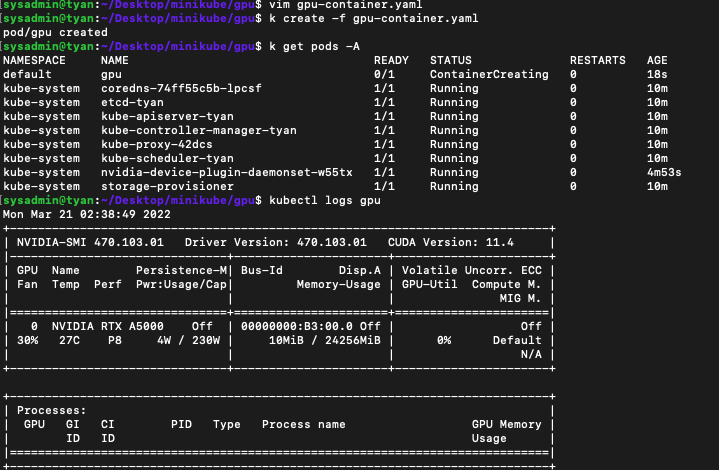Click the 'k get pods -A' command
The width and height of the screenshot is (719, 470).
(314, 46)
